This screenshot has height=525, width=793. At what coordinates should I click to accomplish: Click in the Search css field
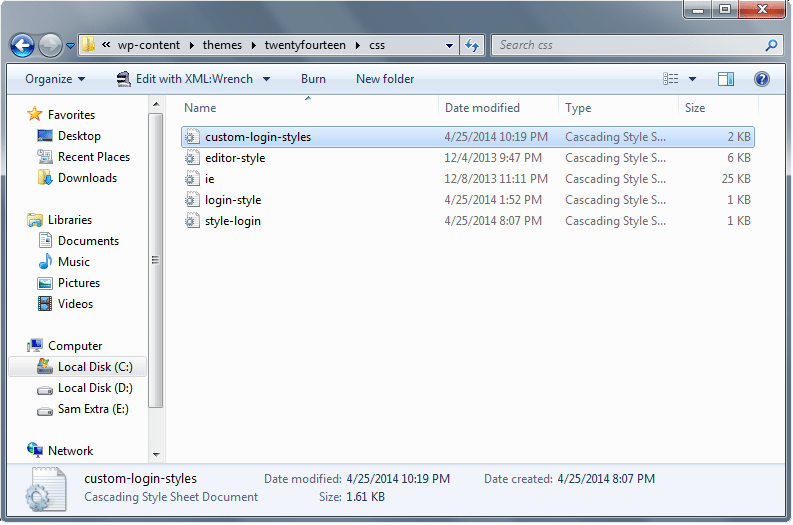tap(626, 45)
